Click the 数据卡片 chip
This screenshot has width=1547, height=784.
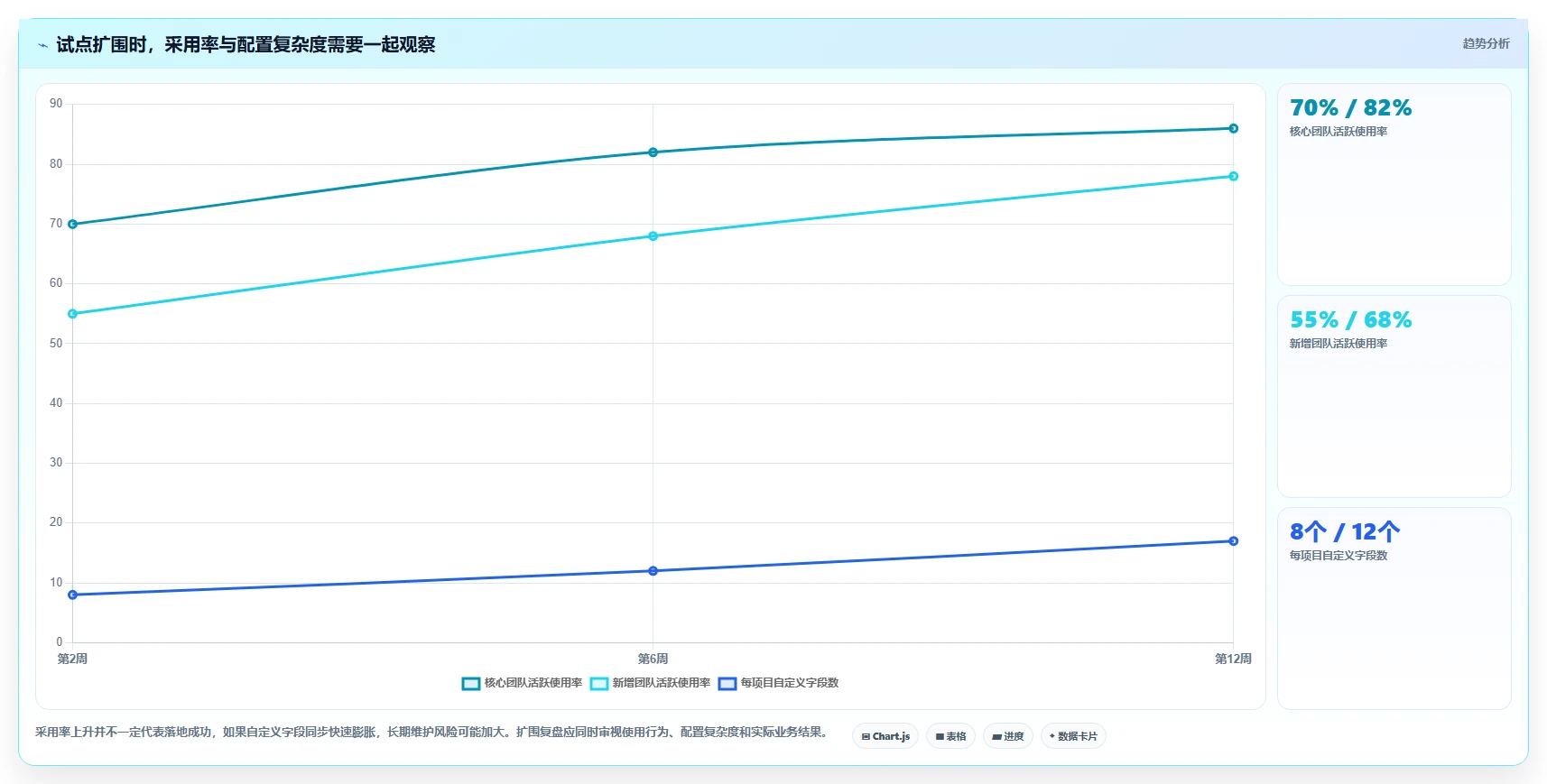click(1073, 736)
